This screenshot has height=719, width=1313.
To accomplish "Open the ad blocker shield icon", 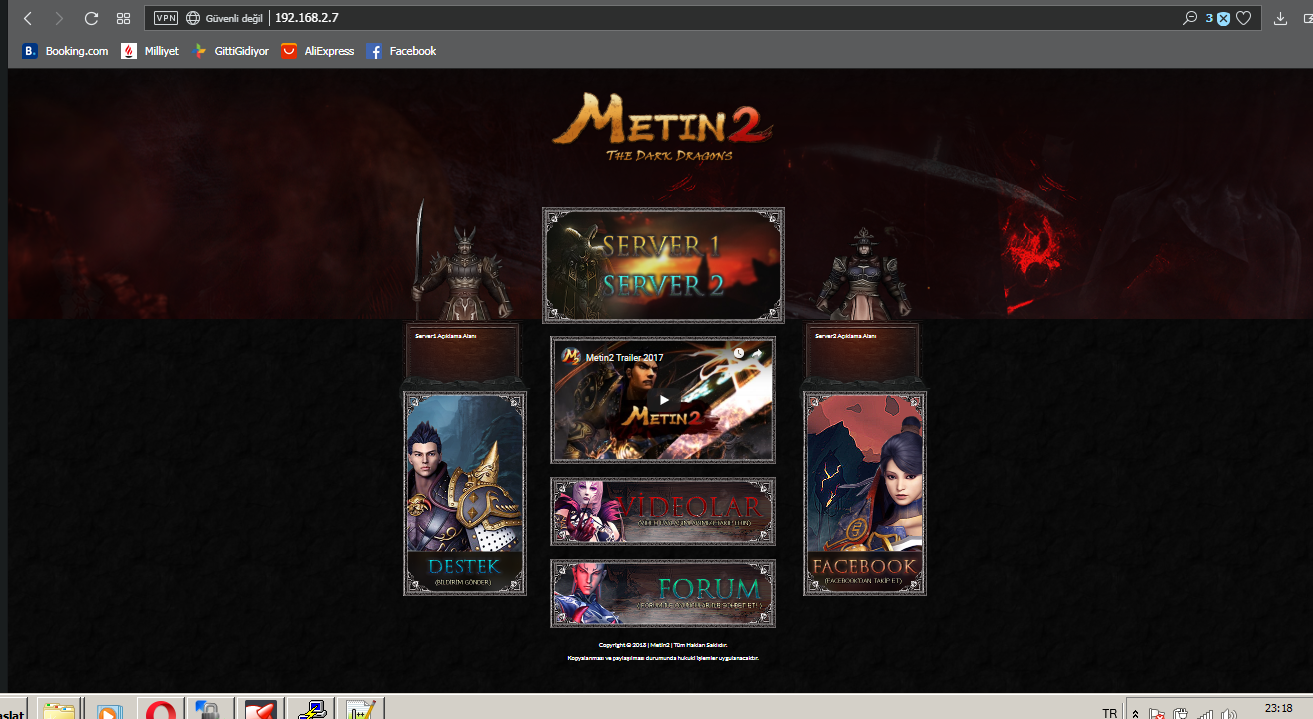I will [x=1223, y=18].
